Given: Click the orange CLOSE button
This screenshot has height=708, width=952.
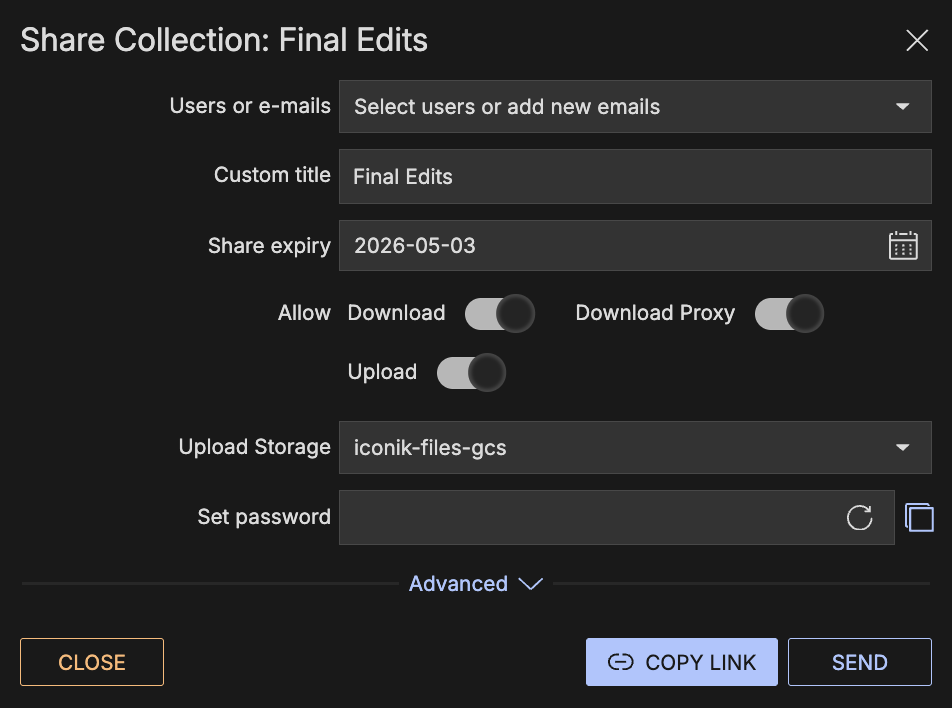Looking at the screenshot, I should (92, 662).
